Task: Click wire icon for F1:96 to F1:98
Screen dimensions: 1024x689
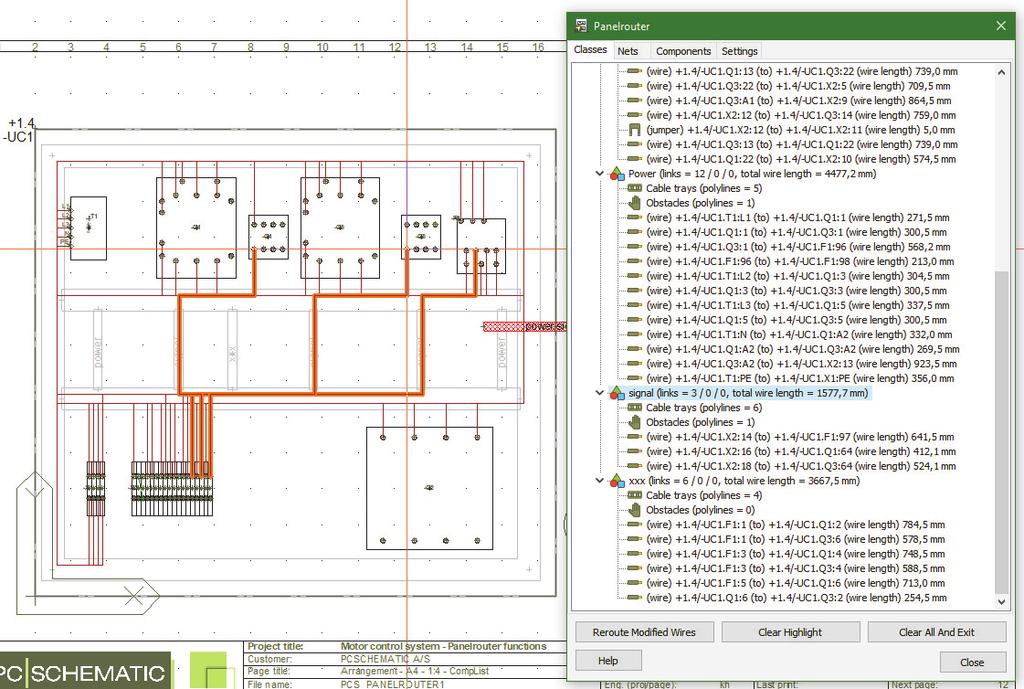Action: 634,261
